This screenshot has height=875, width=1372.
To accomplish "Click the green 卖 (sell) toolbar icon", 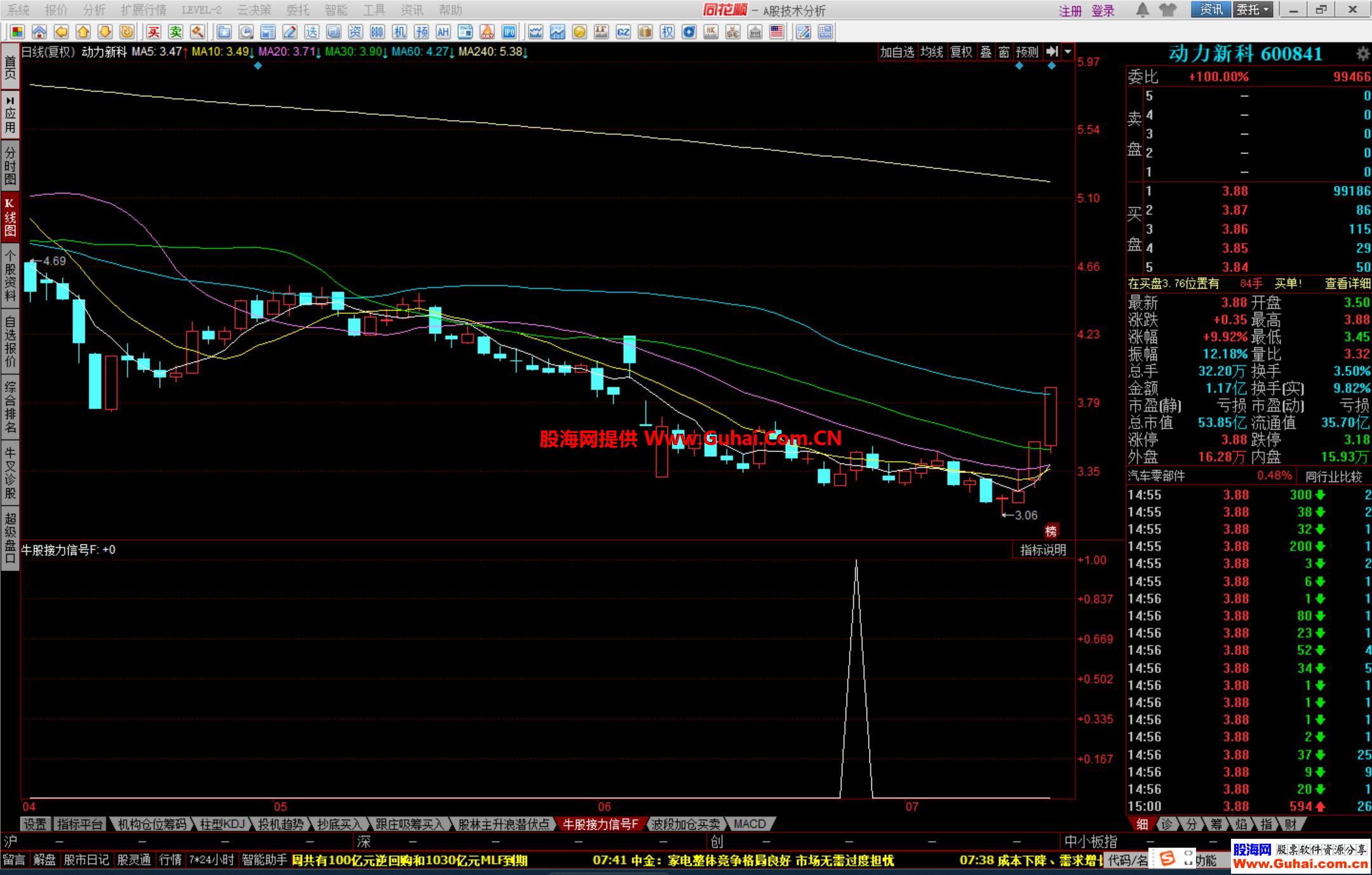I will point(176,32).
